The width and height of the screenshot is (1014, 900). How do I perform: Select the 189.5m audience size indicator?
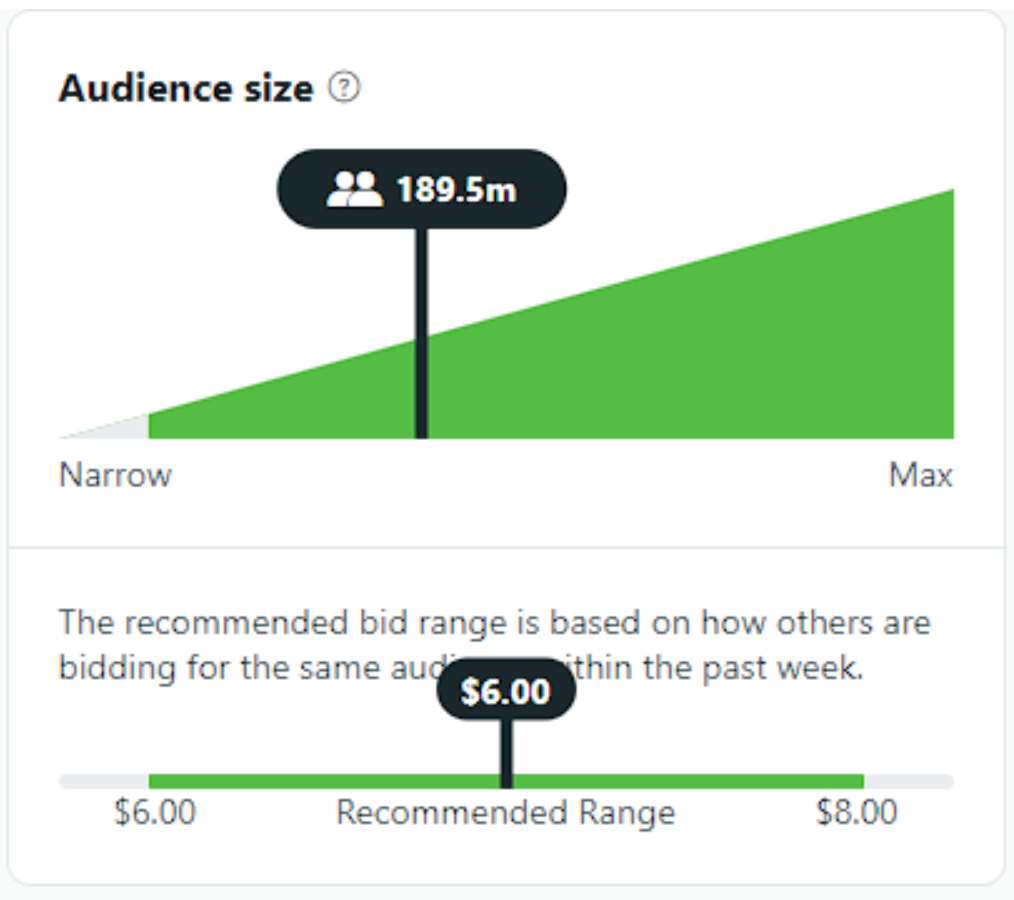coord(421,189)
